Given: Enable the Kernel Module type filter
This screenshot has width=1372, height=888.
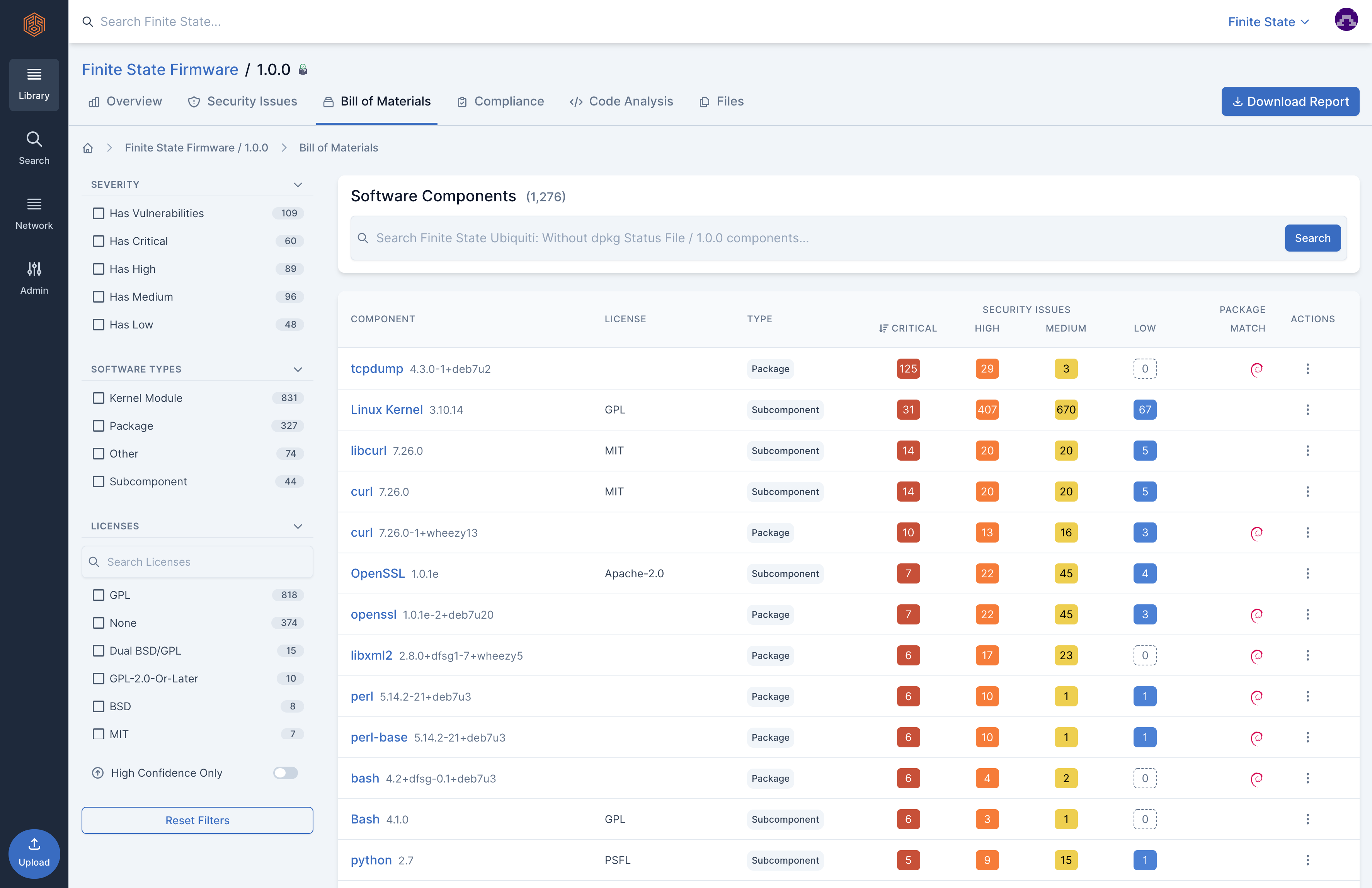Looking at the screenshot, I should click(99, 398).
